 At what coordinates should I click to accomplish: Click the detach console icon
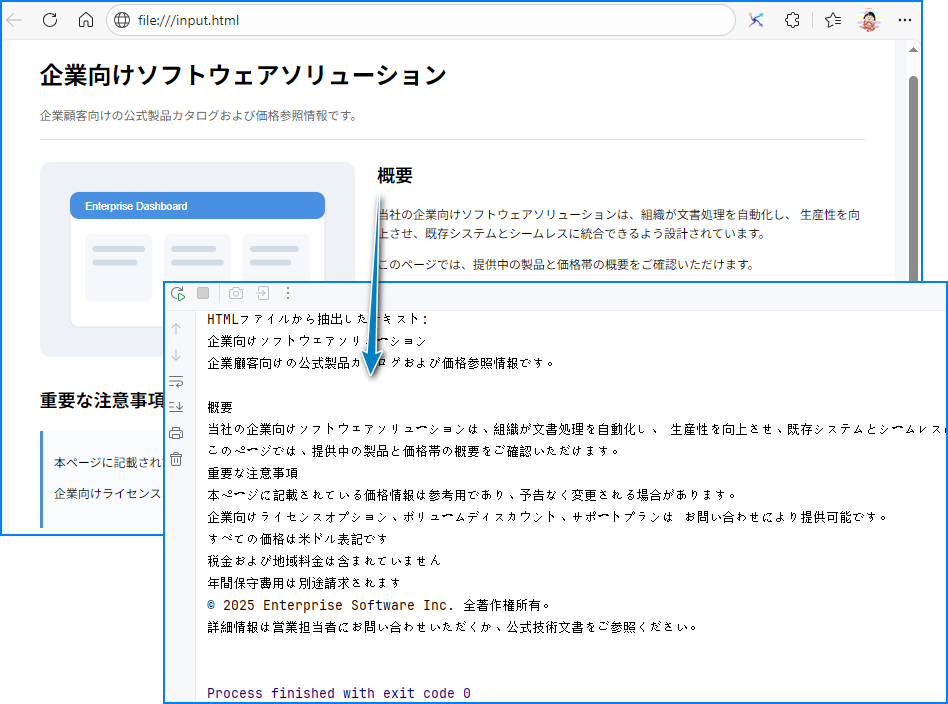coord(262,293)
